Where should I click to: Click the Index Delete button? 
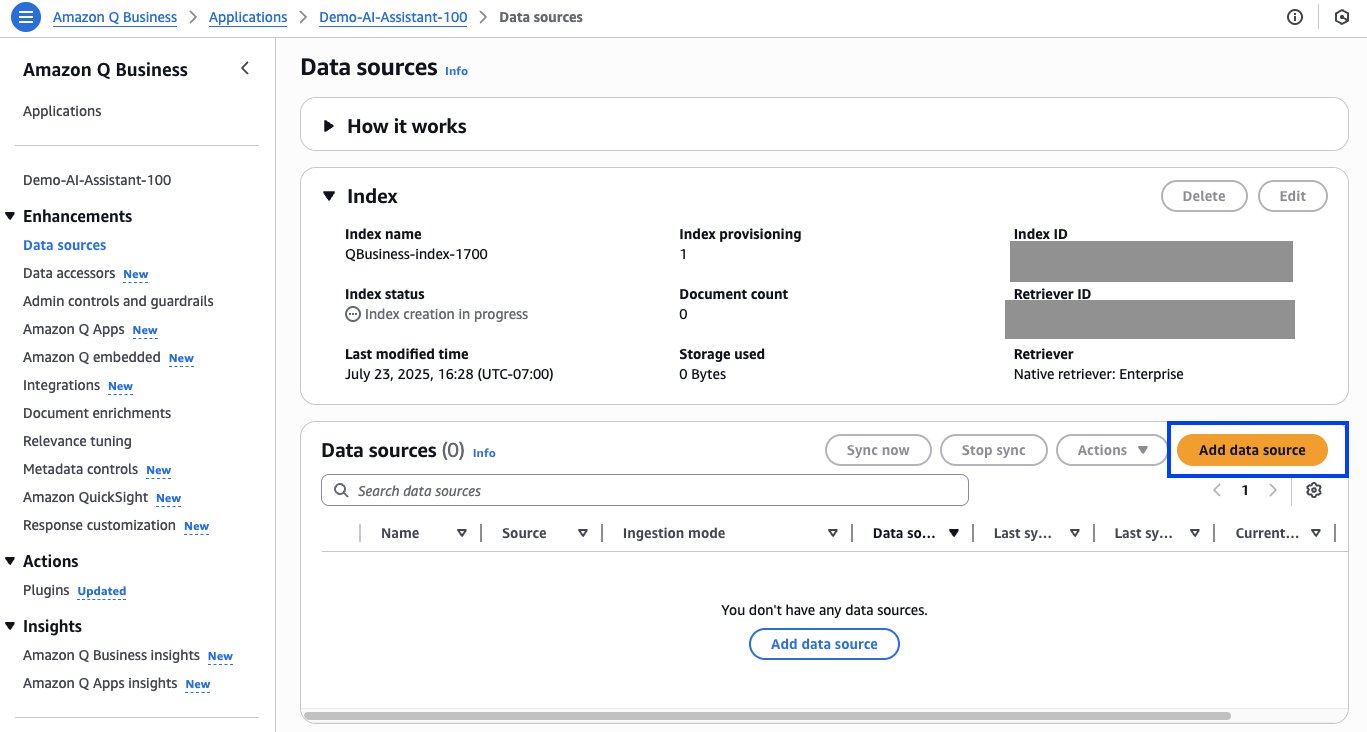pyautogui.click(x=1204, y=196)
